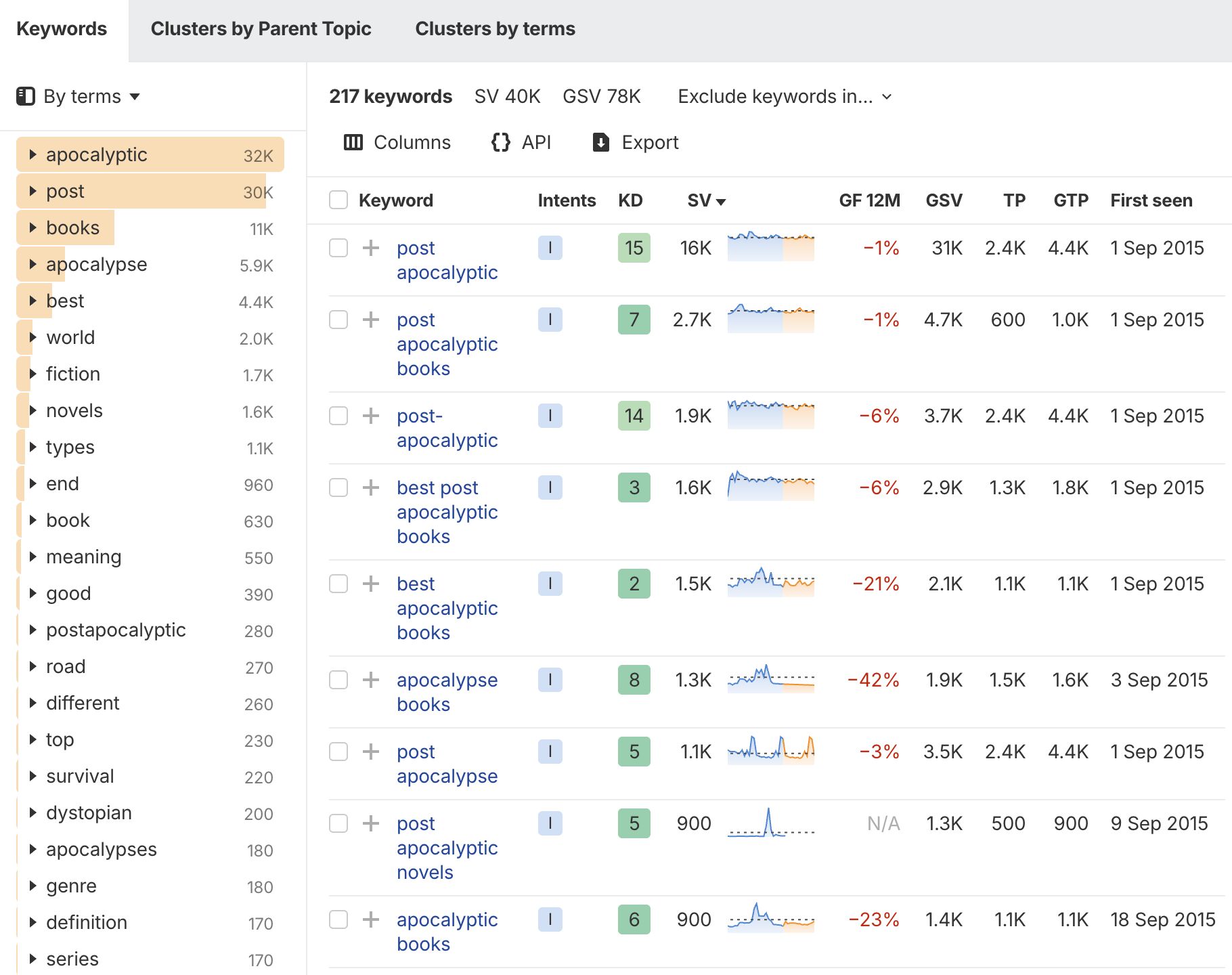Viewport: 1232px width, 975px height.
Task: Expand the 'dystopian' term in sidebar
Action: coord(32,812)
